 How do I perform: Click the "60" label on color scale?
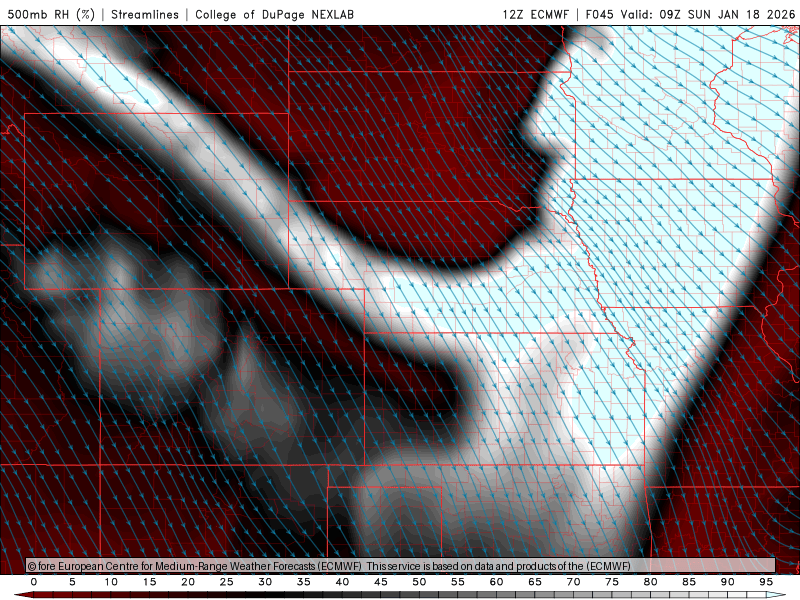pos(496,582)
